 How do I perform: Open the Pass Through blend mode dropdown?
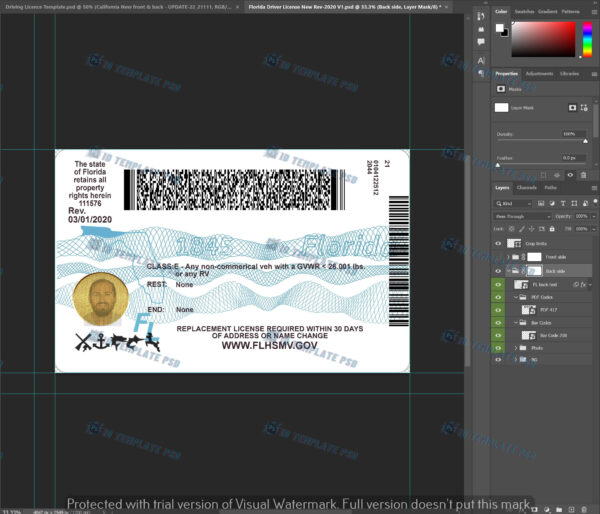[522, 216]
